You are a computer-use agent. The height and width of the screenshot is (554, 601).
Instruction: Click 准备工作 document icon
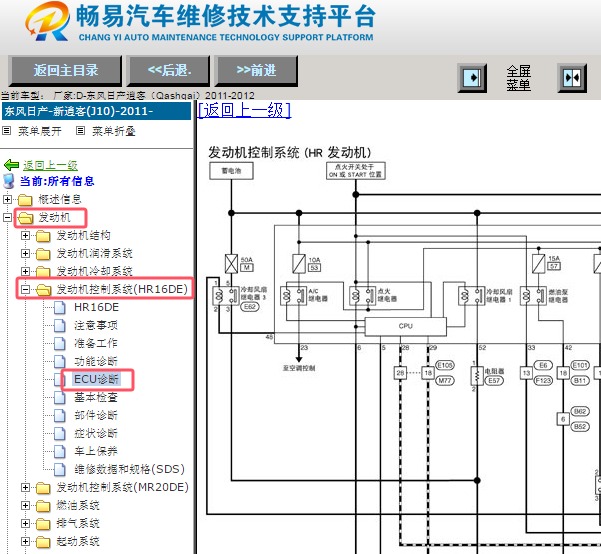pyautogui.click(x=60, y=344)
